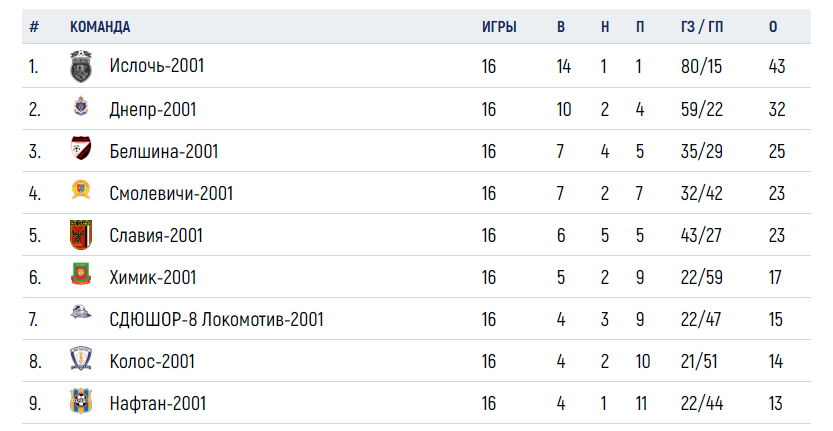Open the Днепр-2001 team page
The width and height of the screenshot is (833, 431).
pyautogui.click(x=153, y=109)
